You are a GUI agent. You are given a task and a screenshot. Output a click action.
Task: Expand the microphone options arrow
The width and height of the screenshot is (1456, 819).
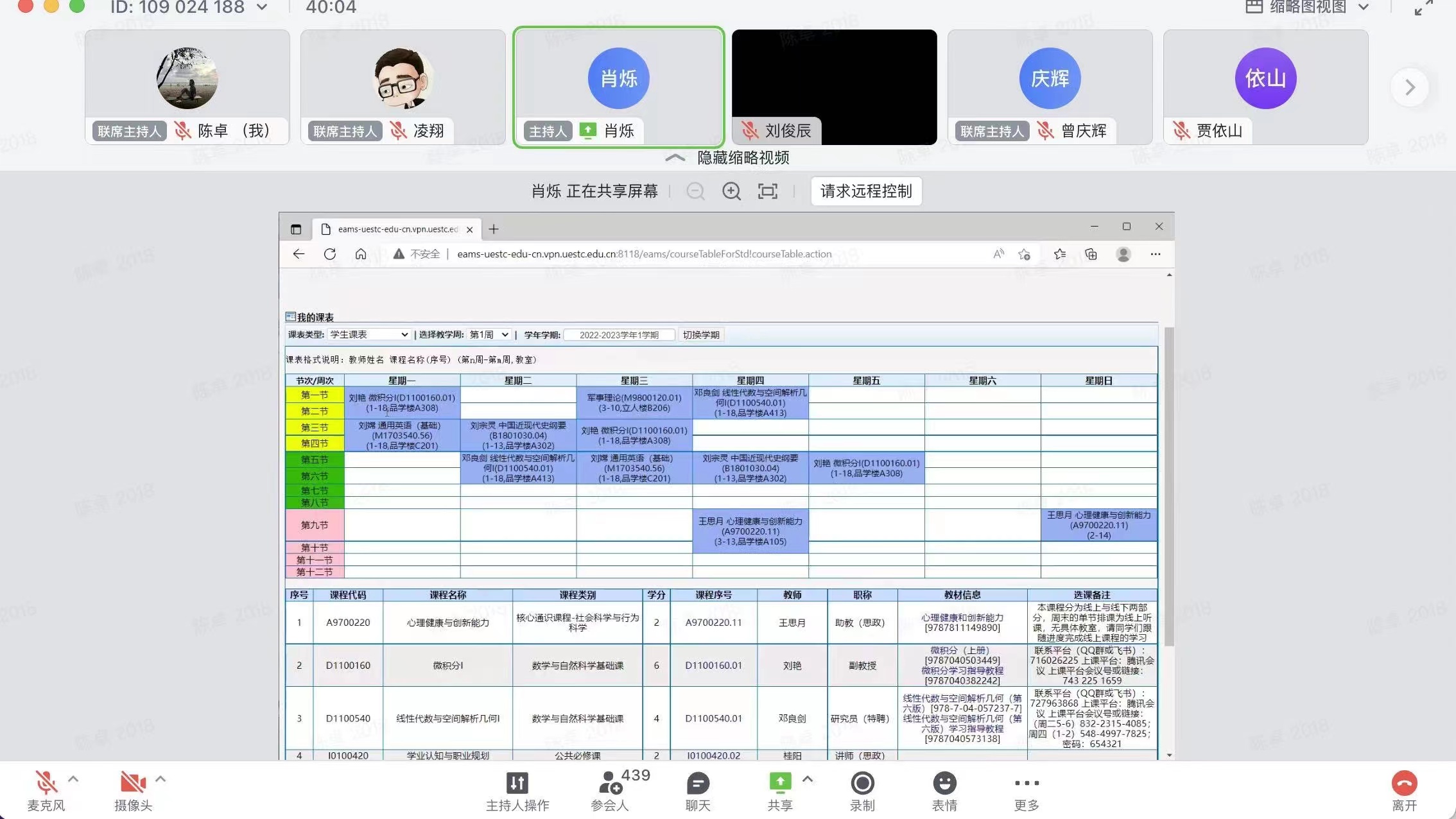point(73,779)
